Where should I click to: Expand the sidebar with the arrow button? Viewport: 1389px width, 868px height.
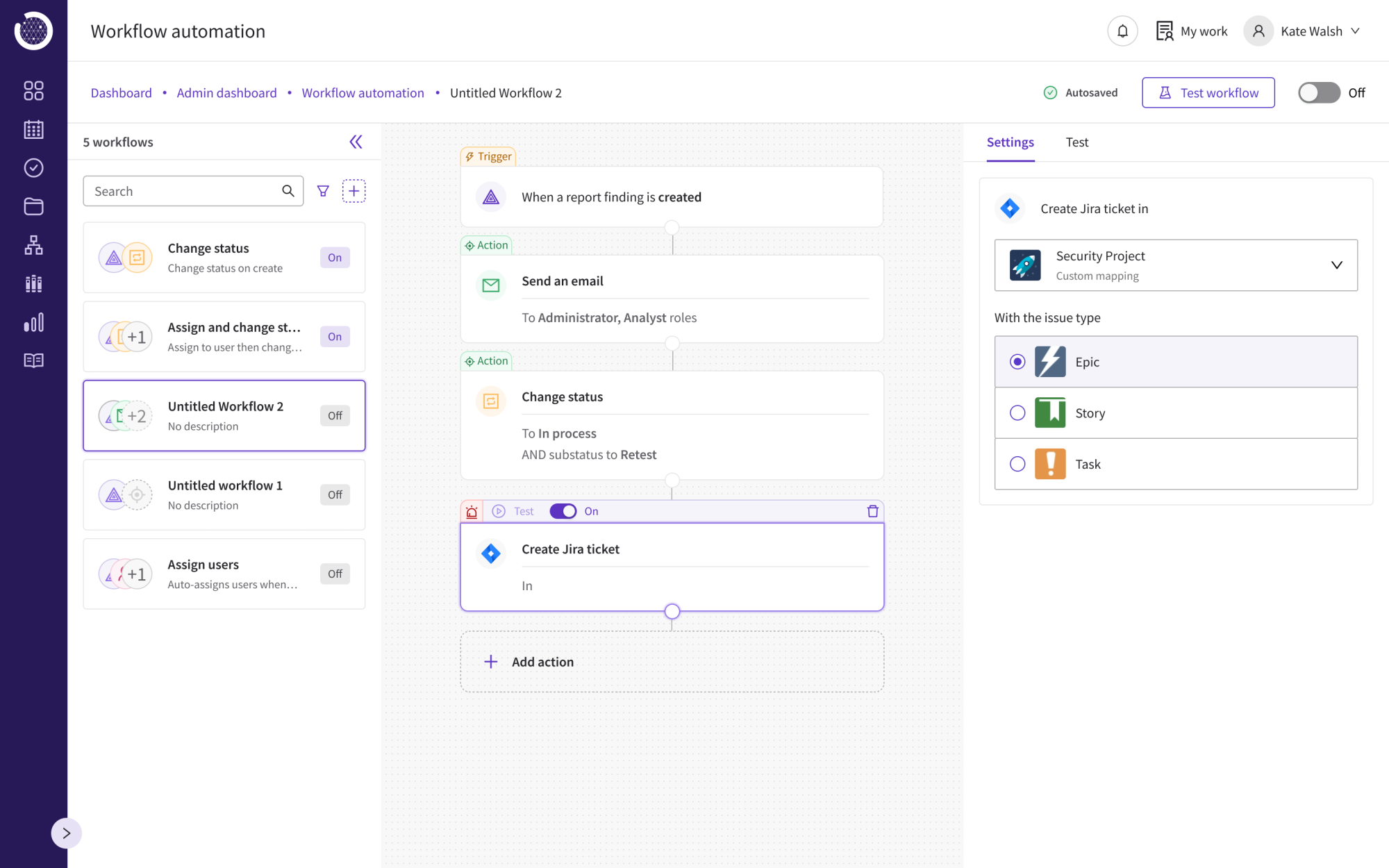click(x=66, y=833)
